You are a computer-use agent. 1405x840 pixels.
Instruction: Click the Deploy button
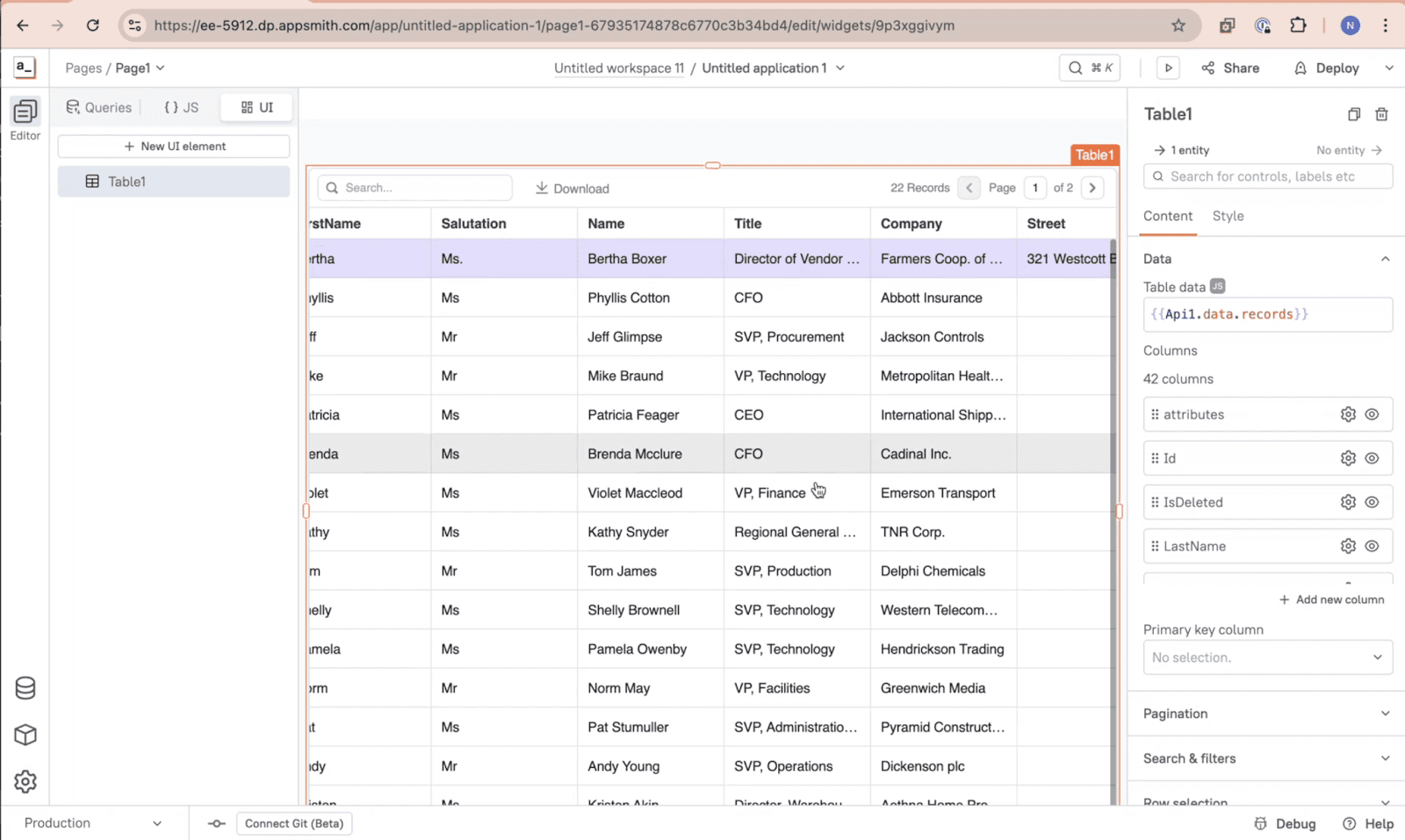click(1327, 68)
